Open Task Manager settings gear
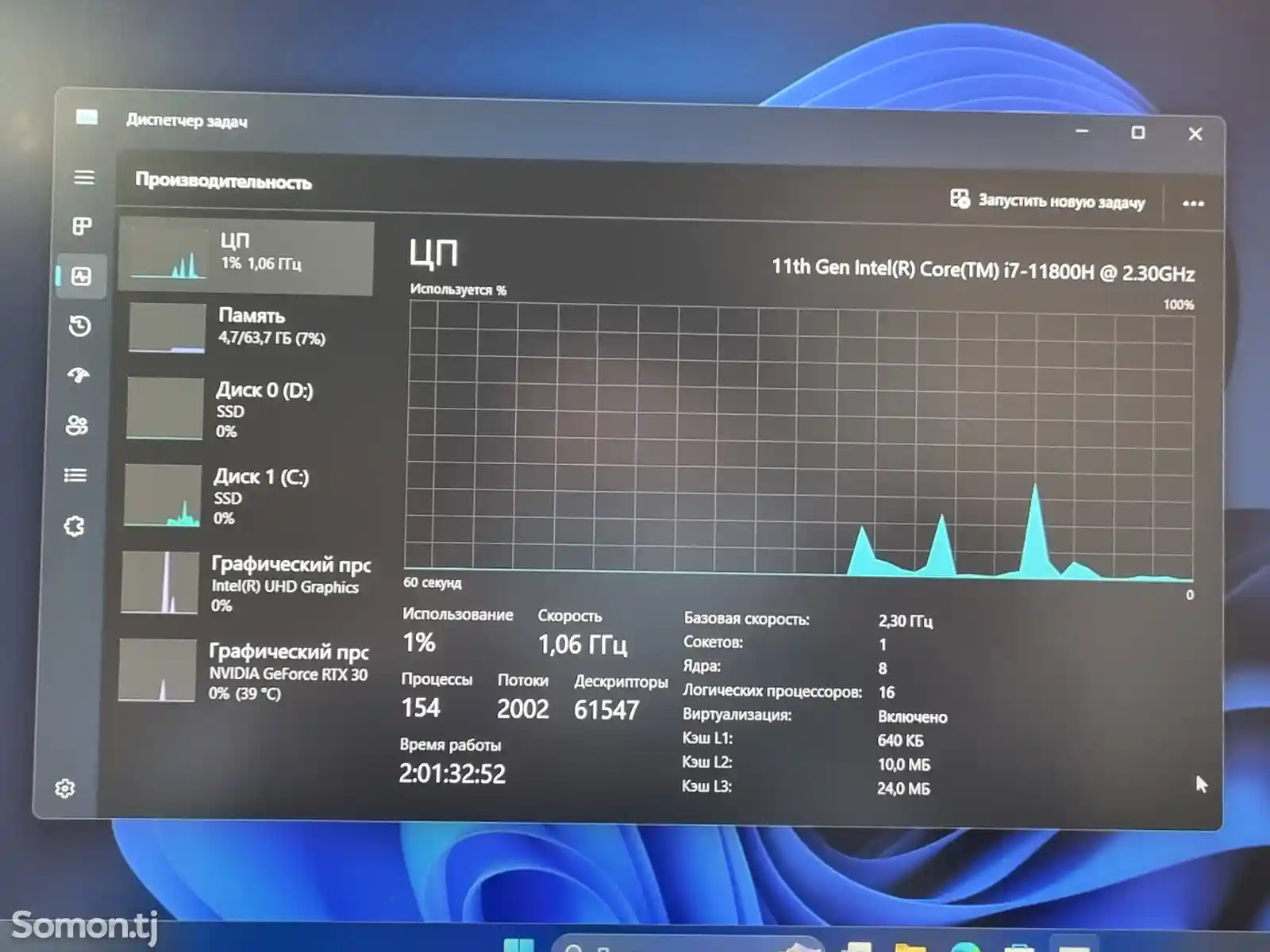This screenshot has height=952, width=1270. tap(65, 788)
